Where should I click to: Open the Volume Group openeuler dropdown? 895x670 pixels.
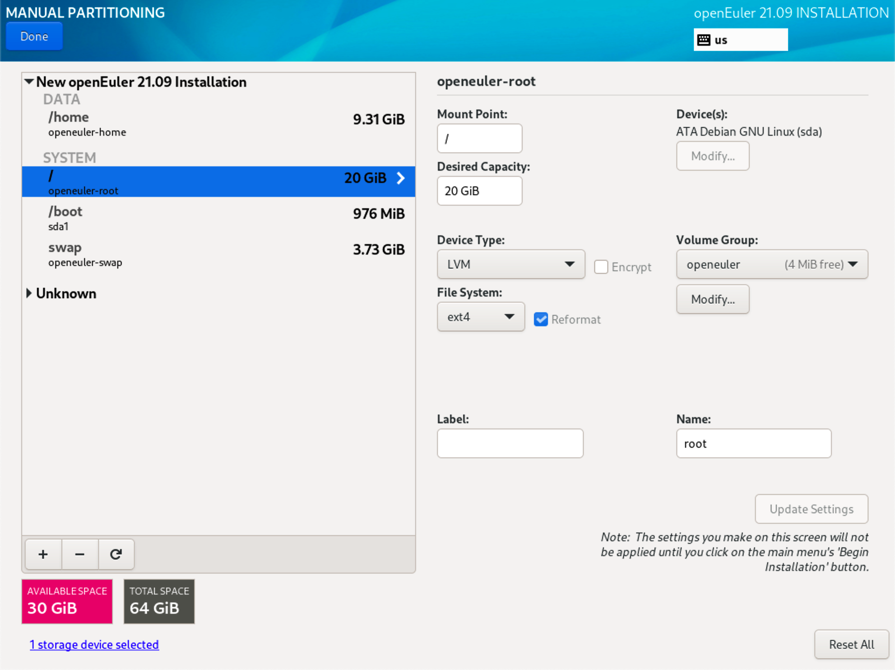point(771,264)
